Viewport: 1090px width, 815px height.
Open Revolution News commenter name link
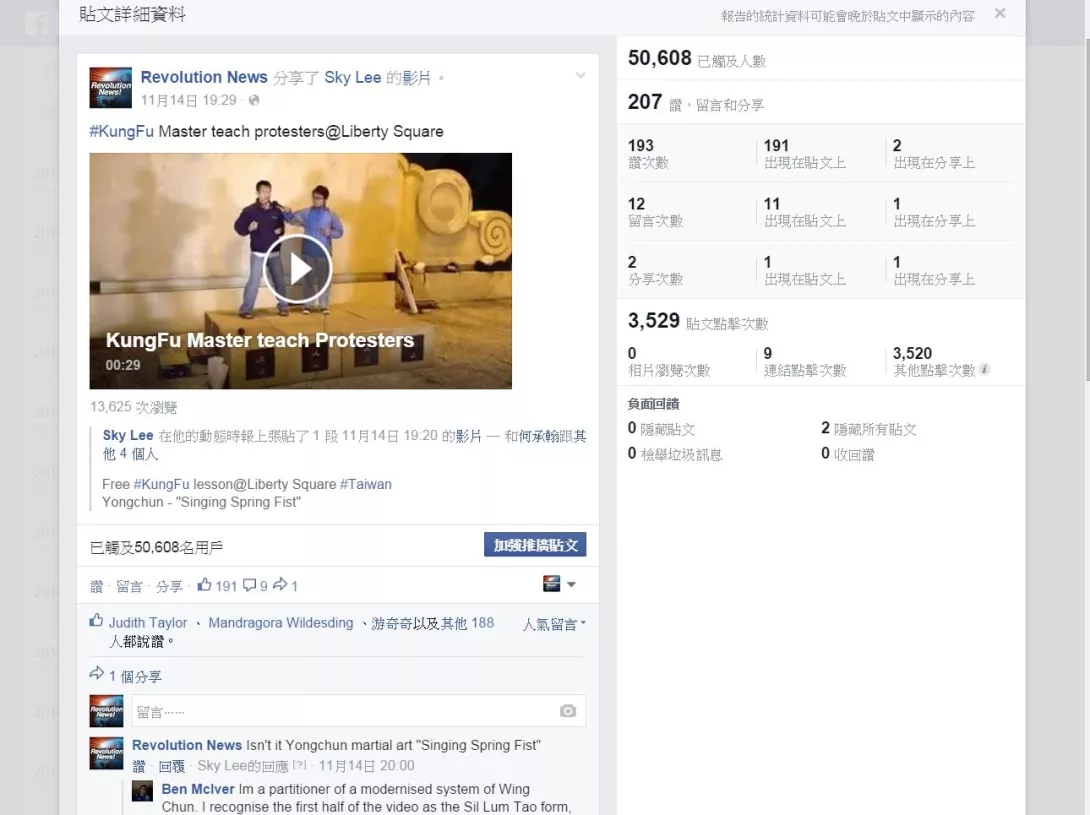[187, 745]
